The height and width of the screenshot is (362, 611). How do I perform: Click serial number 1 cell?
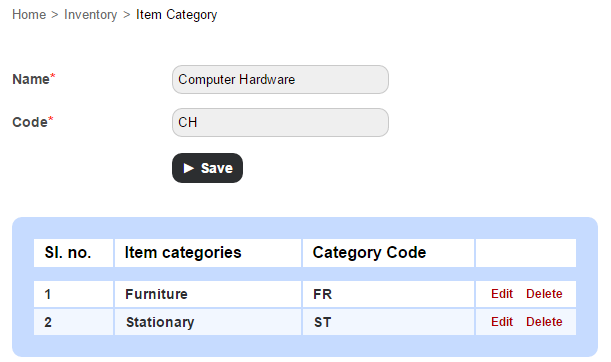[74, 294]
